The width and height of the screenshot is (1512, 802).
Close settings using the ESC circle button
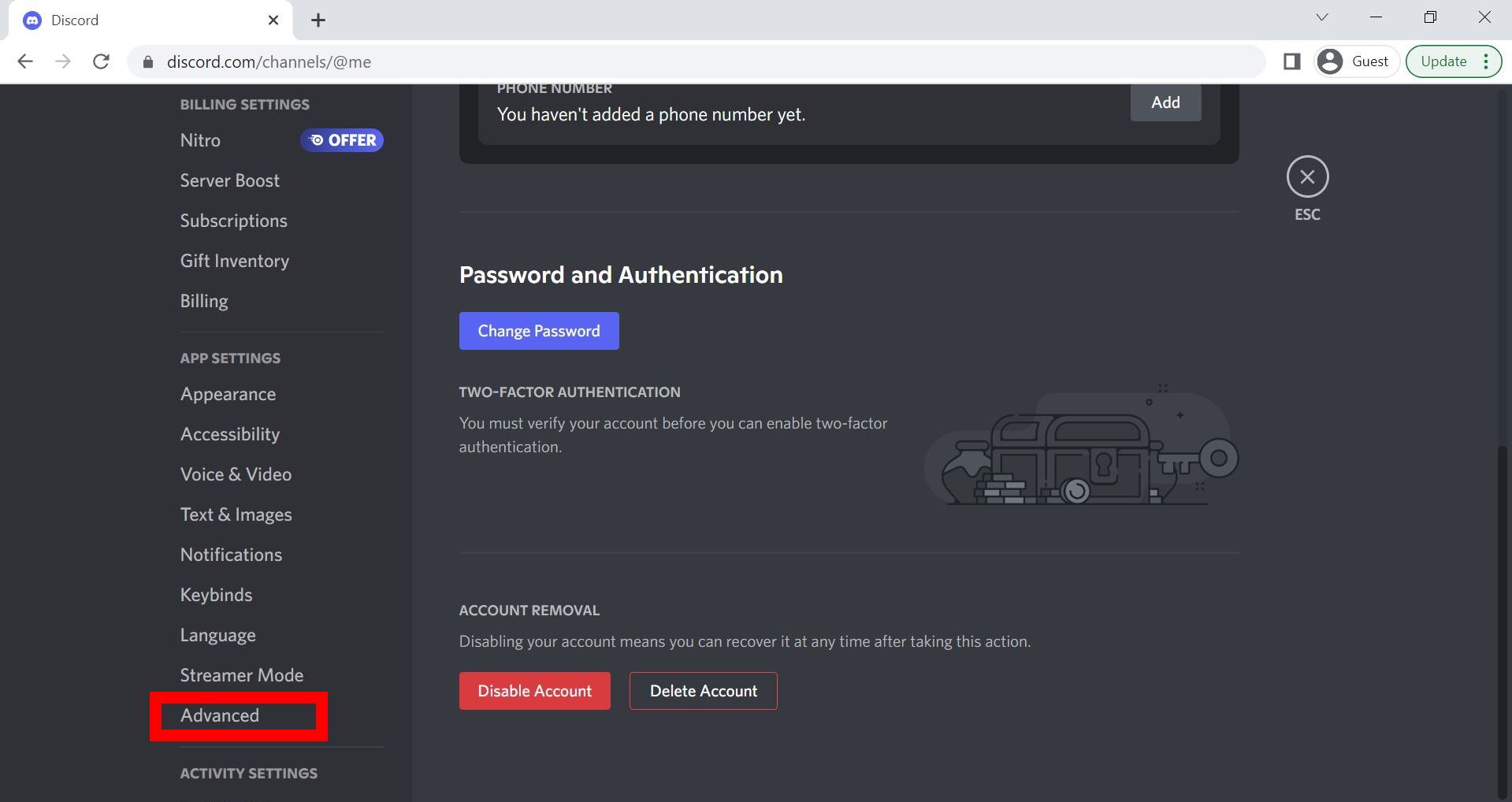(1307, 177)
